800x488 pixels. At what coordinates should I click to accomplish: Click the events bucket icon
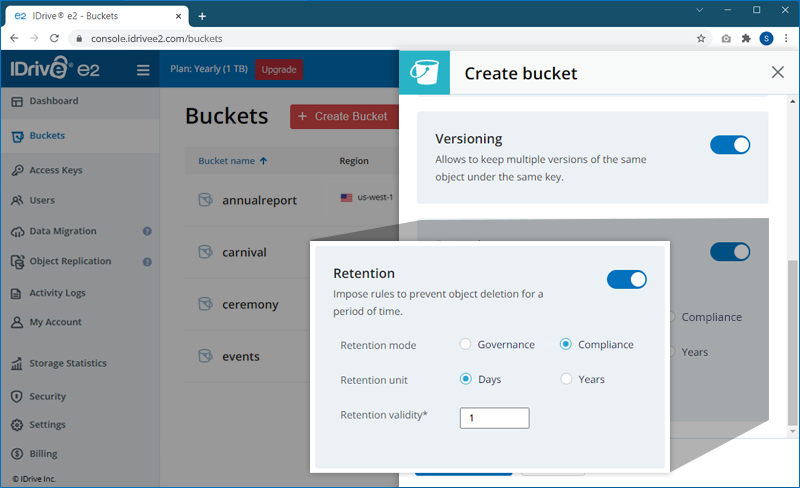(x=205, y=356)
